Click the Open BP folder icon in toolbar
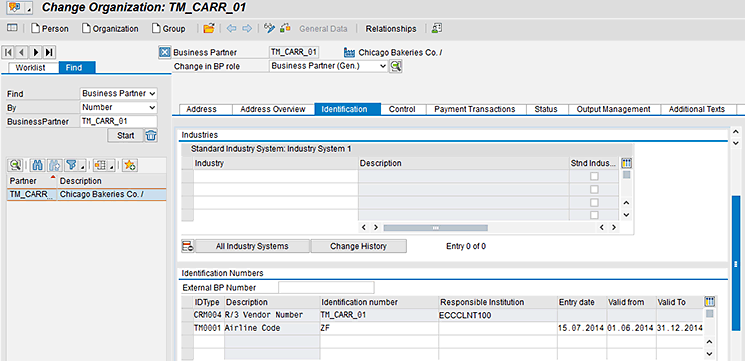 point(209,28)
